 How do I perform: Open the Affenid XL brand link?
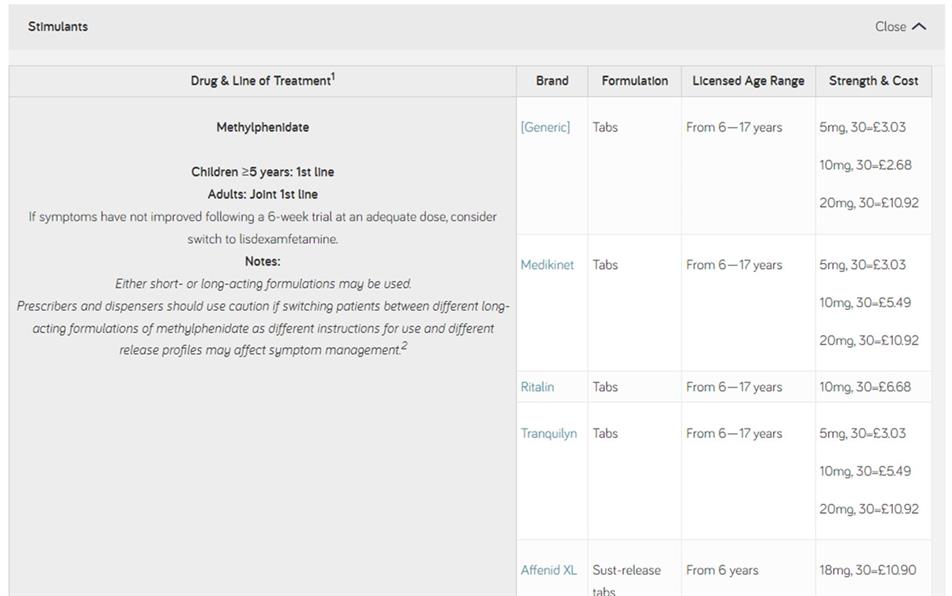pos(549,569)
